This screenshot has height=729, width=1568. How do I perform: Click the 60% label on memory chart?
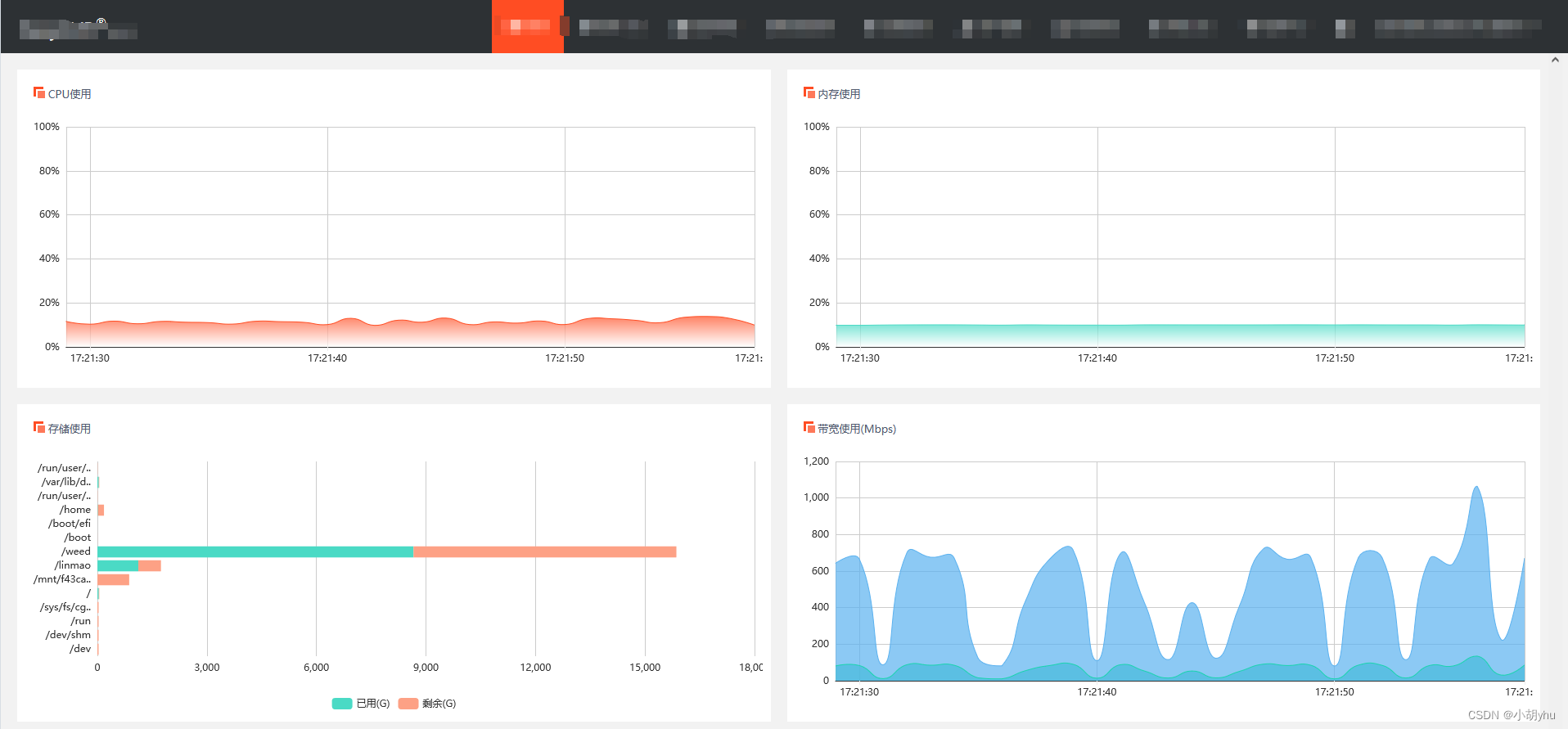click(819, 214)
